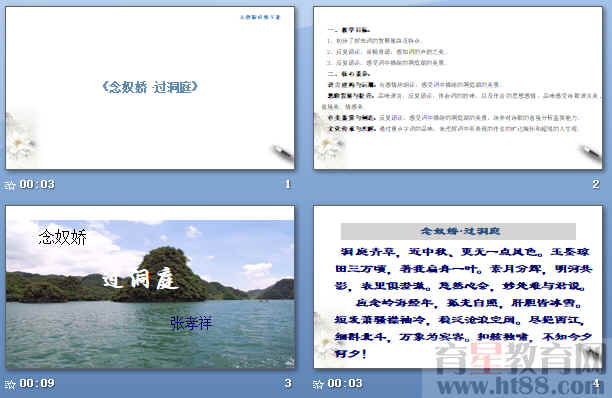The width and height of the screenshot is (612, 398).
Task: Click slide number 2 label
Action: tap(596, 184)
